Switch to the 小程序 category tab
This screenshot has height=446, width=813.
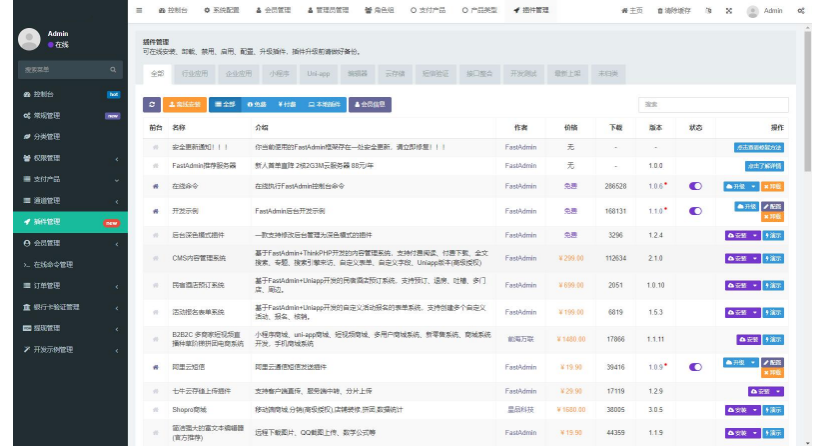pos(279,74)
